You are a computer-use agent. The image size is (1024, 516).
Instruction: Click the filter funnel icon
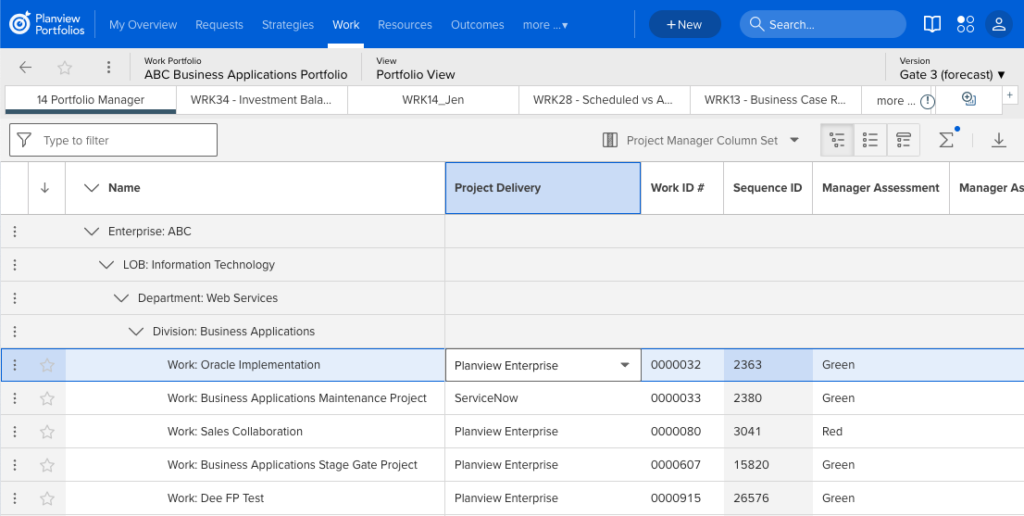coord(24,140)
